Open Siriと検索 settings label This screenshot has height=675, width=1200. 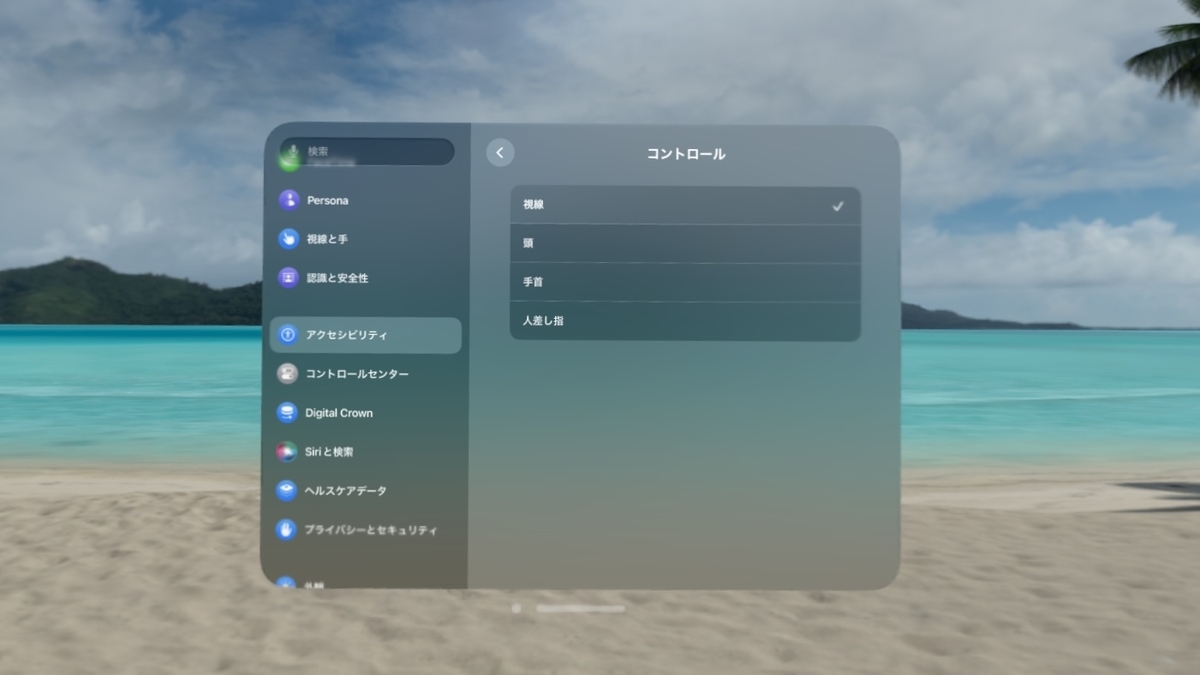[329, 452]
